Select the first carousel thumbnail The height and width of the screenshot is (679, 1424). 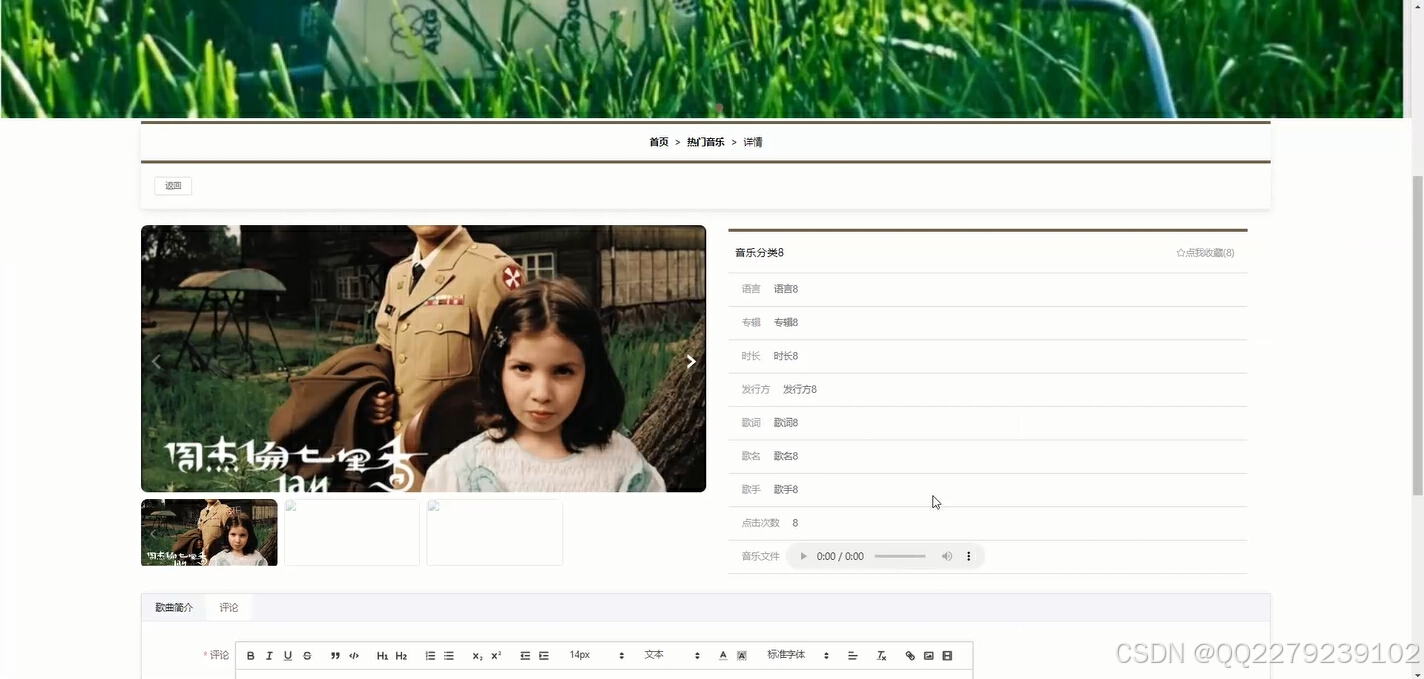209,532
